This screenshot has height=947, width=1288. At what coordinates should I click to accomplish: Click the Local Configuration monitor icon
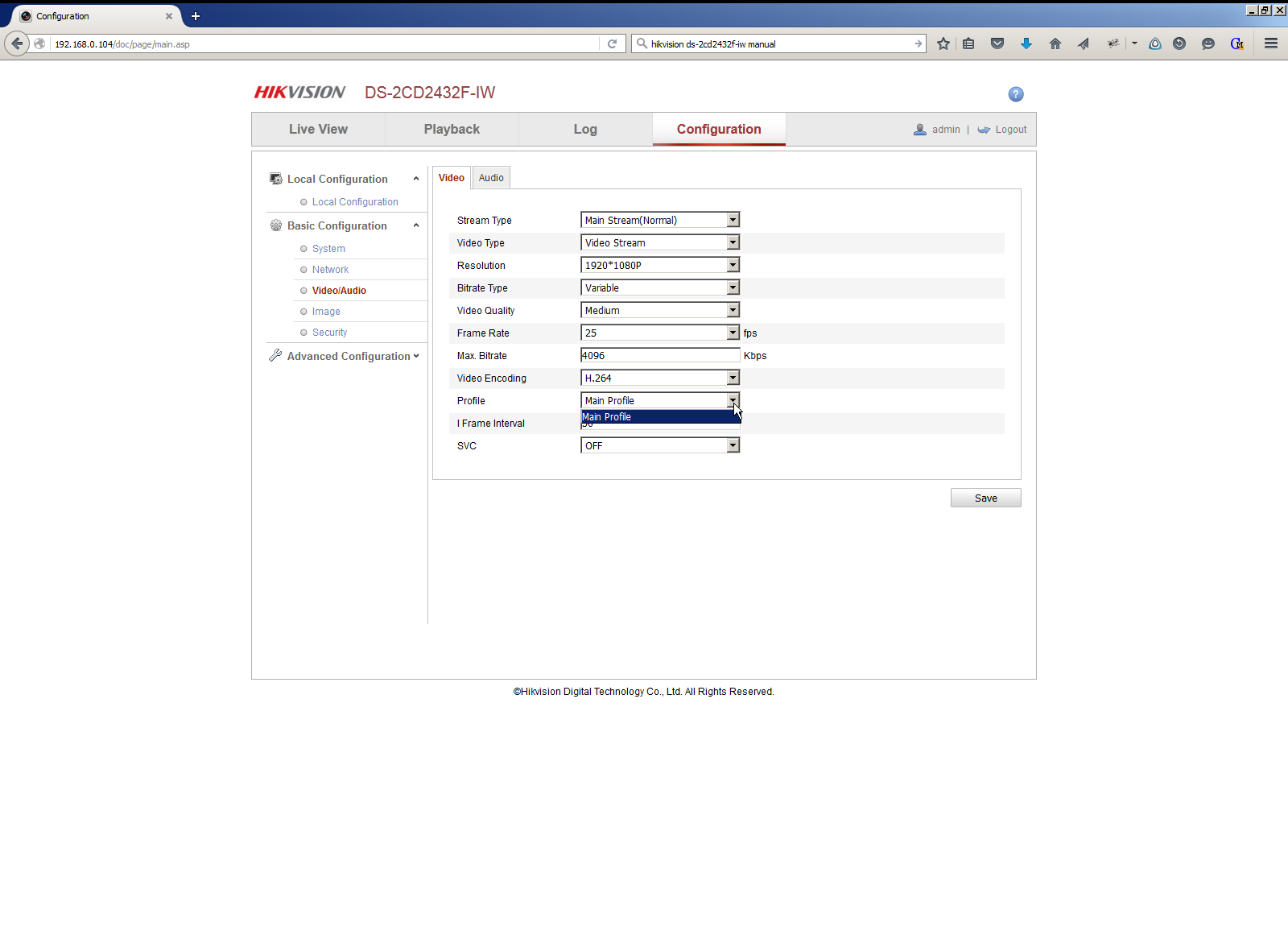276,179
